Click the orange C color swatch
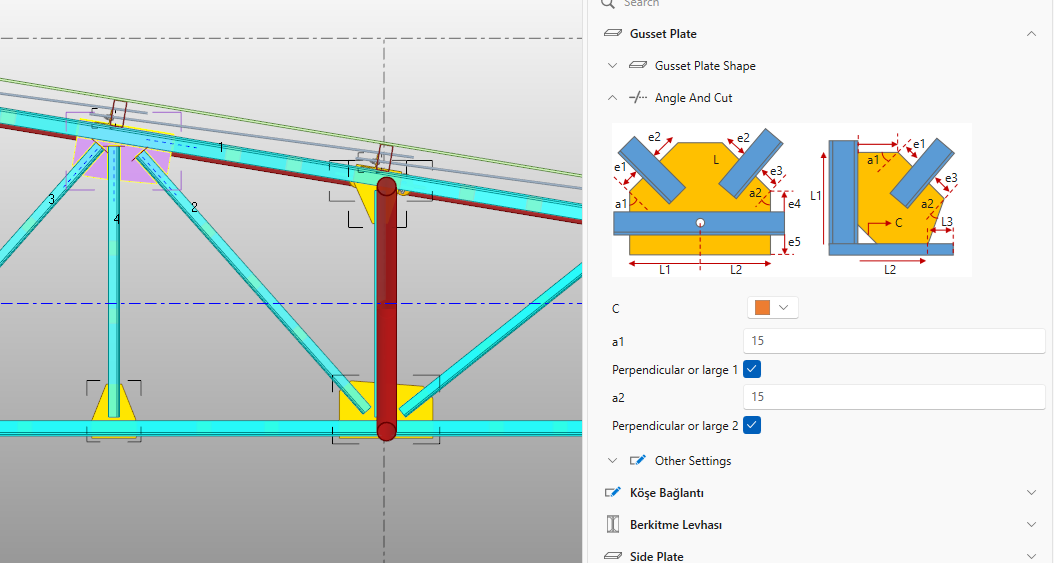This screenshot has height=563, width=1054. point(763,308)
